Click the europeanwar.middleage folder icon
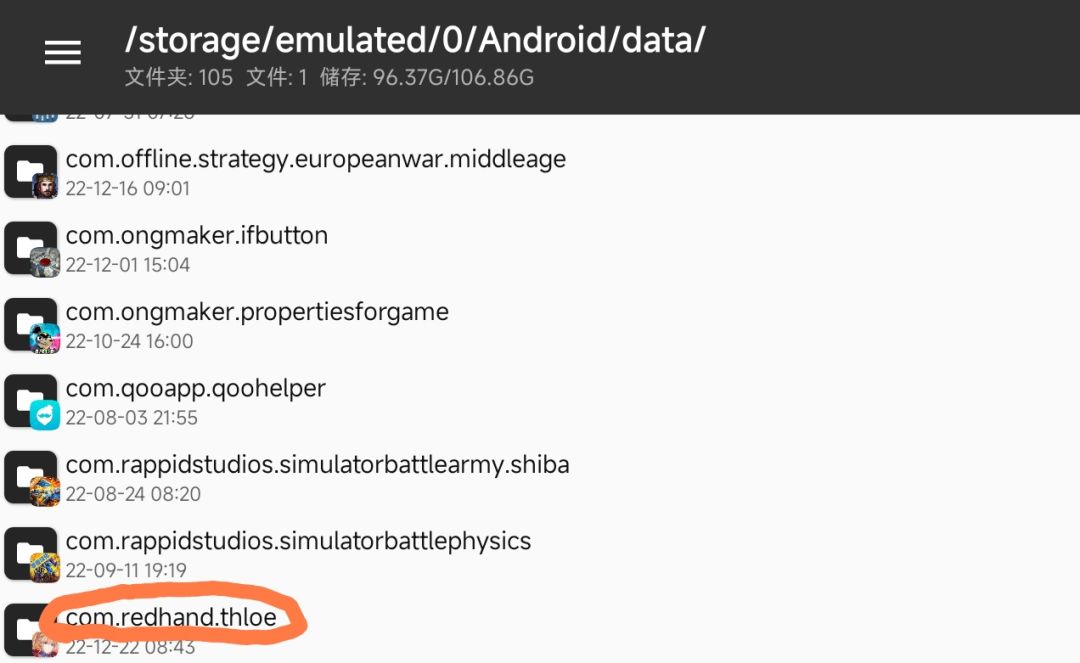 coord(30,172)
